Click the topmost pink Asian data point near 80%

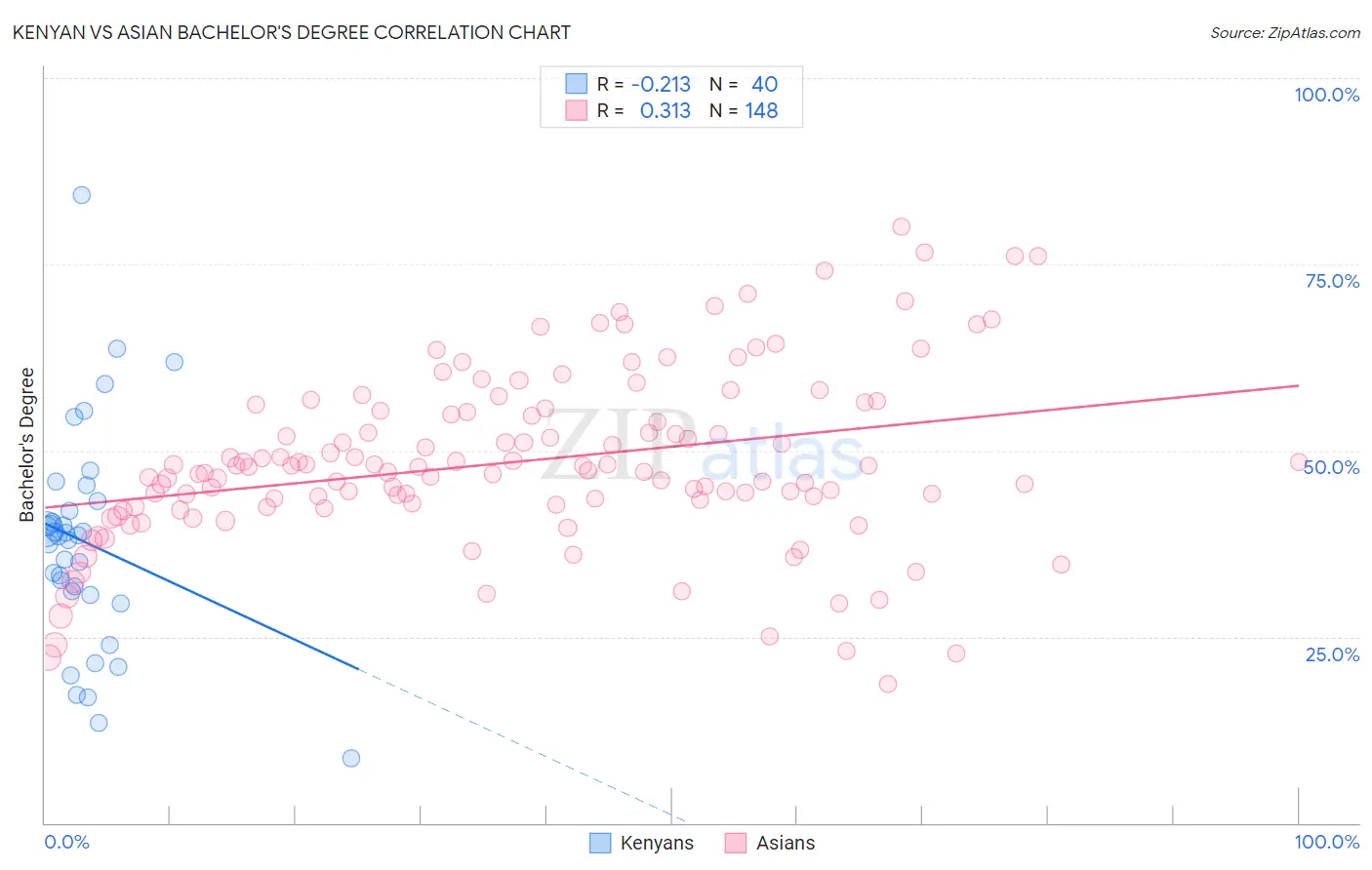point(901,226)
